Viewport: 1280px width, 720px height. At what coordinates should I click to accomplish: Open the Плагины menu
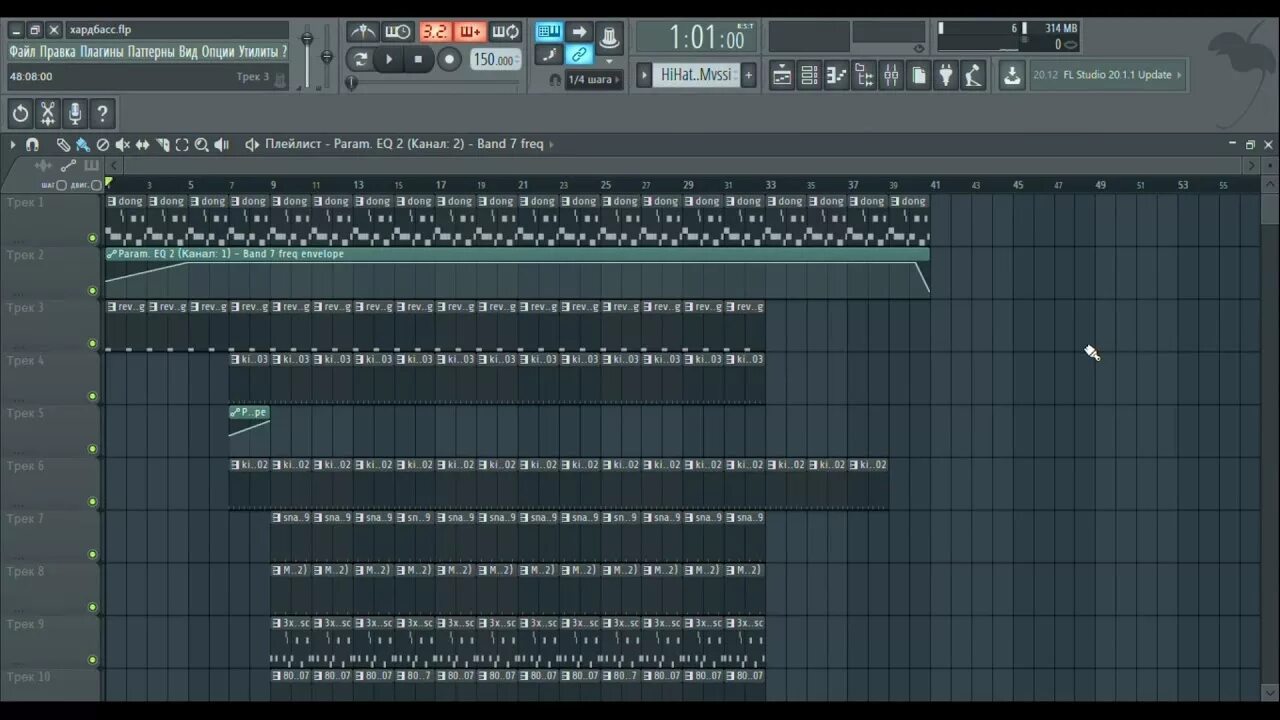102,51
